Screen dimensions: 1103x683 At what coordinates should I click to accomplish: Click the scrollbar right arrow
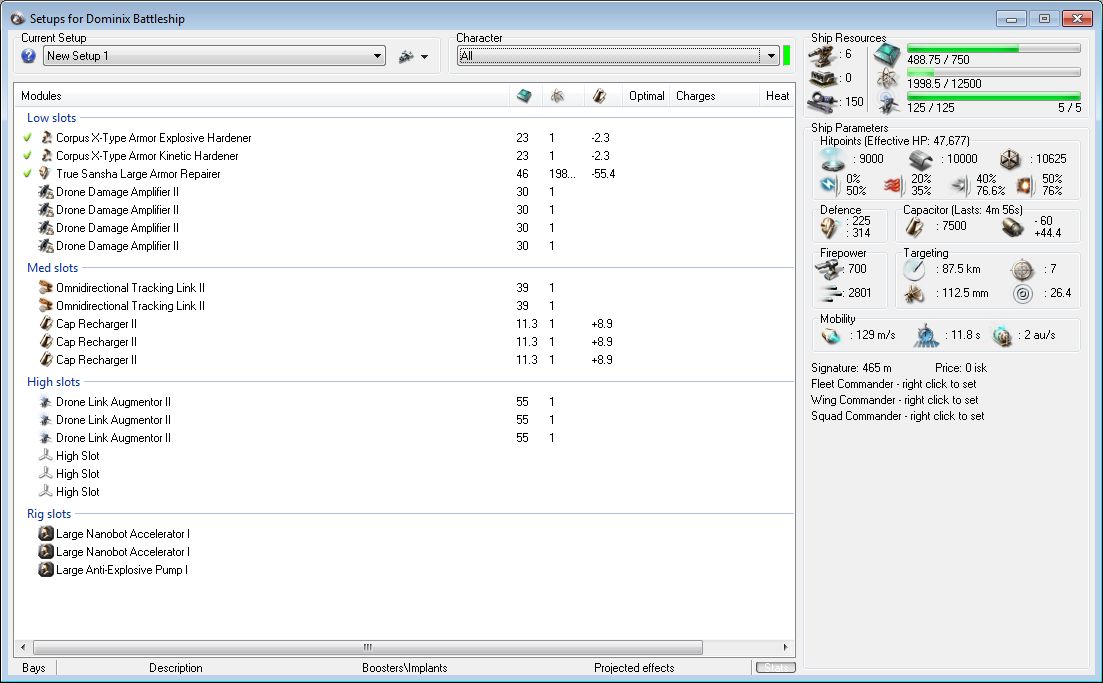point(786,647)
